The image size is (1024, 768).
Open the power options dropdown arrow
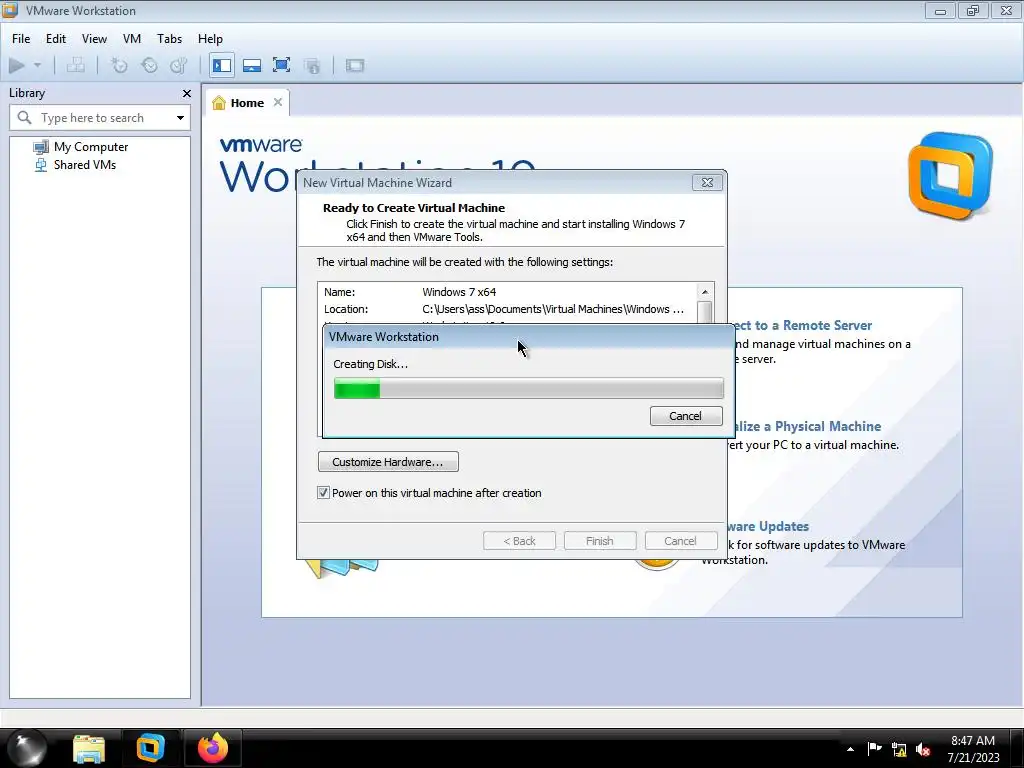[x=37, y=65]
